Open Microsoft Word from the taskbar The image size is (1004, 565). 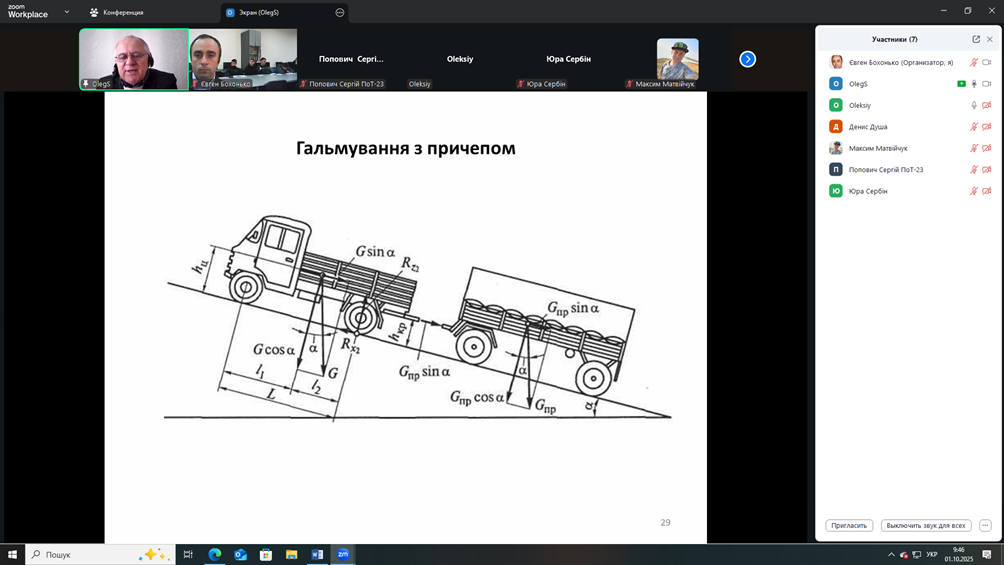[x=317, y=554]
